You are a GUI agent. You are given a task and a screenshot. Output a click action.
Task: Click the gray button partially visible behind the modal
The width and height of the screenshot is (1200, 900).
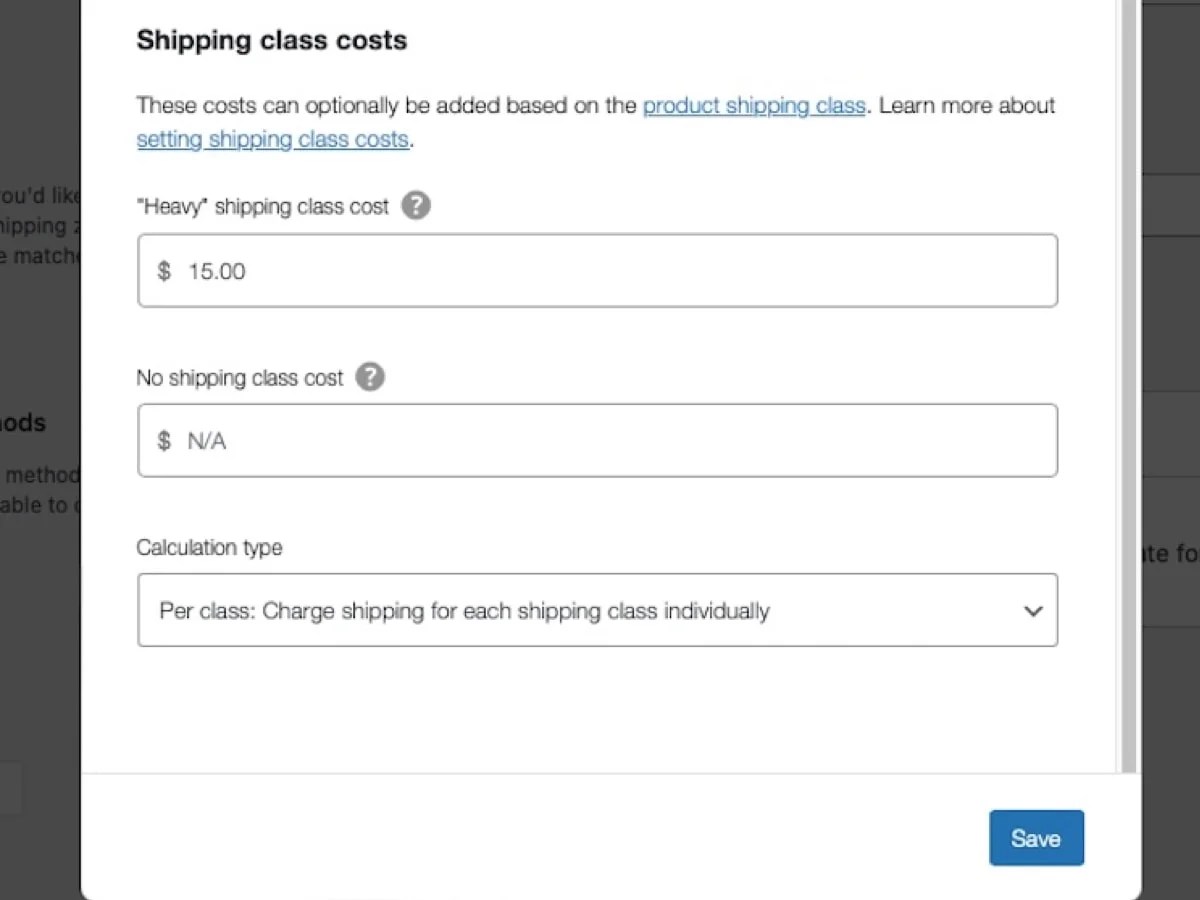(10, 789)
